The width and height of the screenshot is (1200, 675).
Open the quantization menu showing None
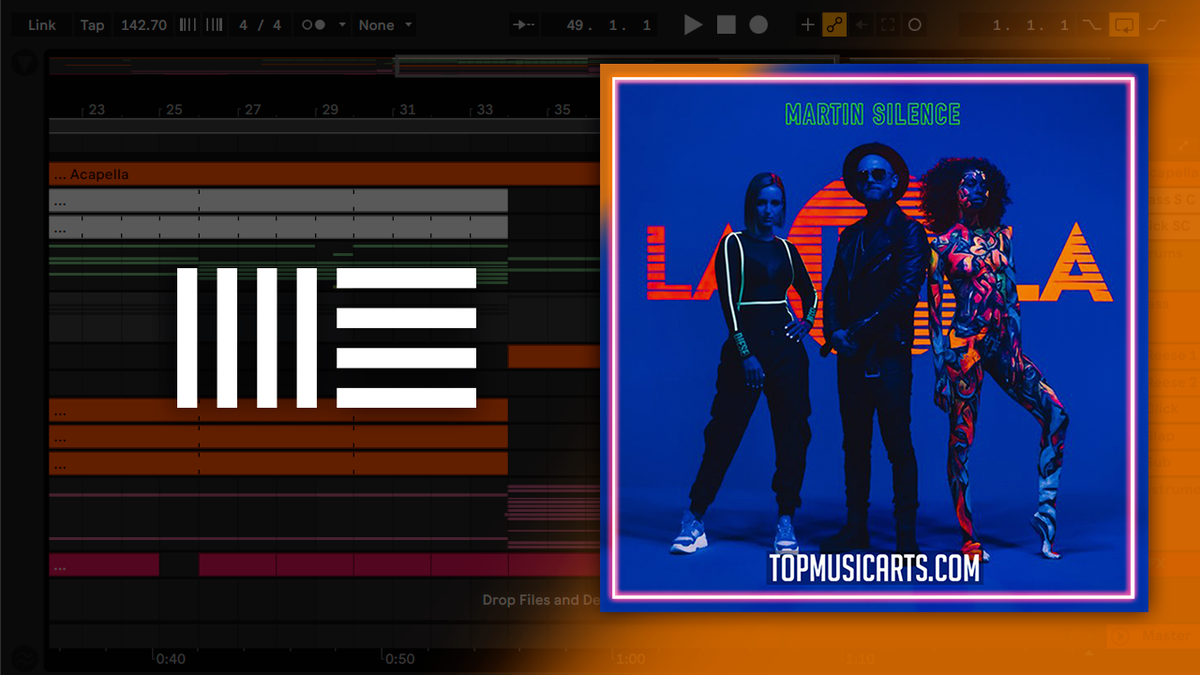pyautogui.click(x=384, y=25)
